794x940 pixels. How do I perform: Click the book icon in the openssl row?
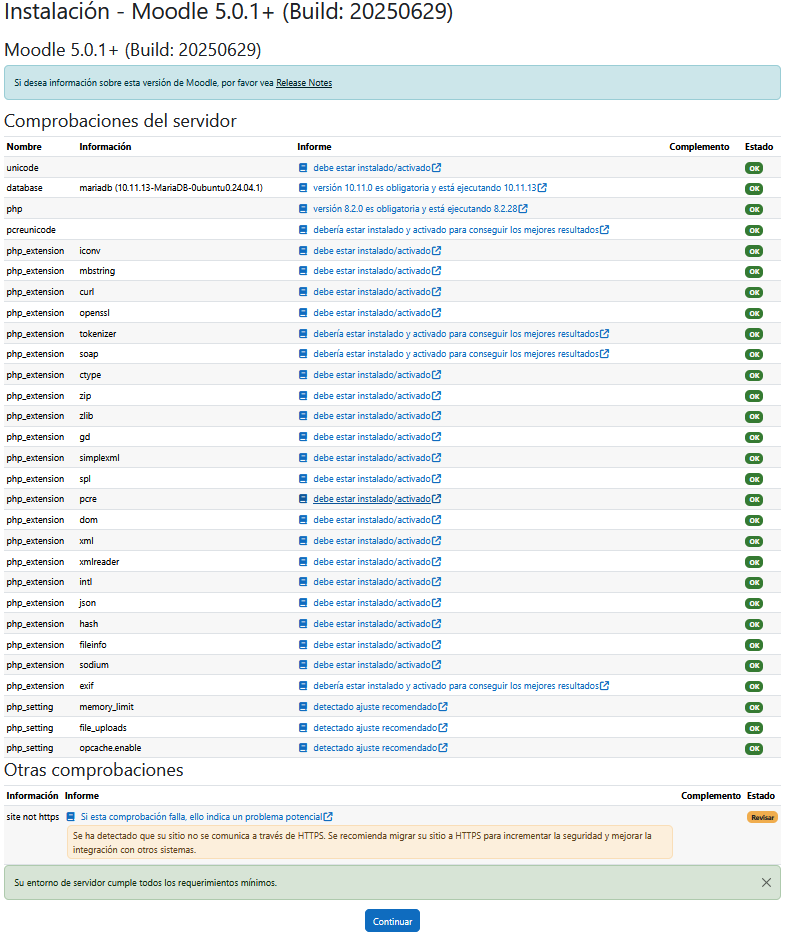[x=303, y=313]
